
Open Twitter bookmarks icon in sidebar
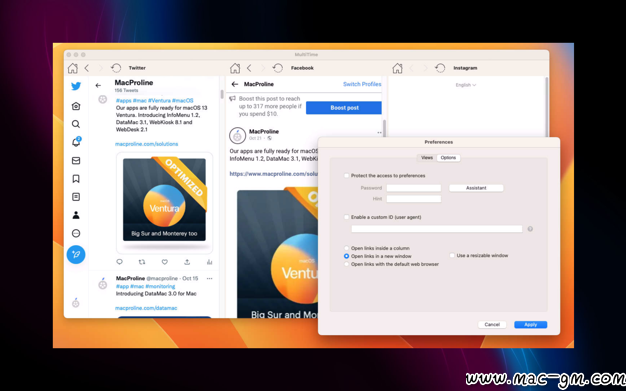(76, 179)
